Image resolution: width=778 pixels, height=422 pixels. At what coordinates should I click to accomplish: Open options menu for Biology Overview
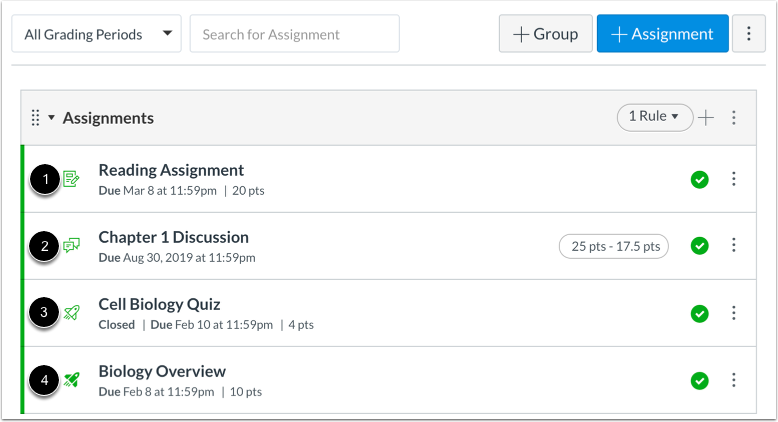(734, 380)
